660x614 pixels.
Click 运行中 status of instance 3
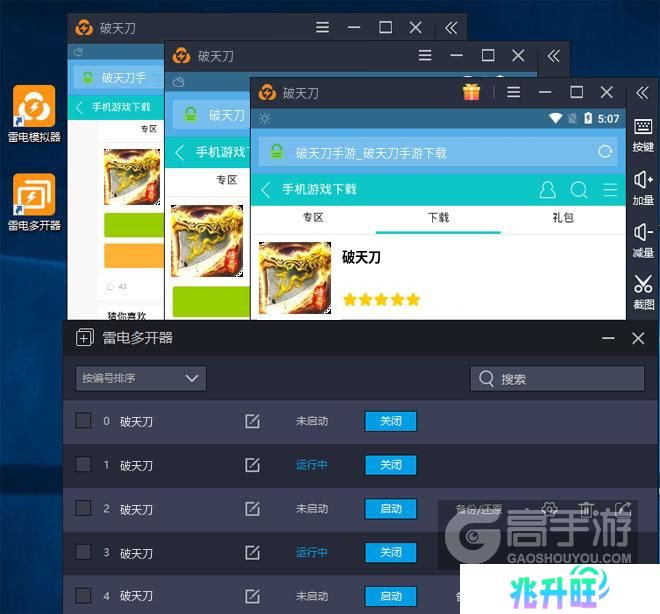pos(311,553)
